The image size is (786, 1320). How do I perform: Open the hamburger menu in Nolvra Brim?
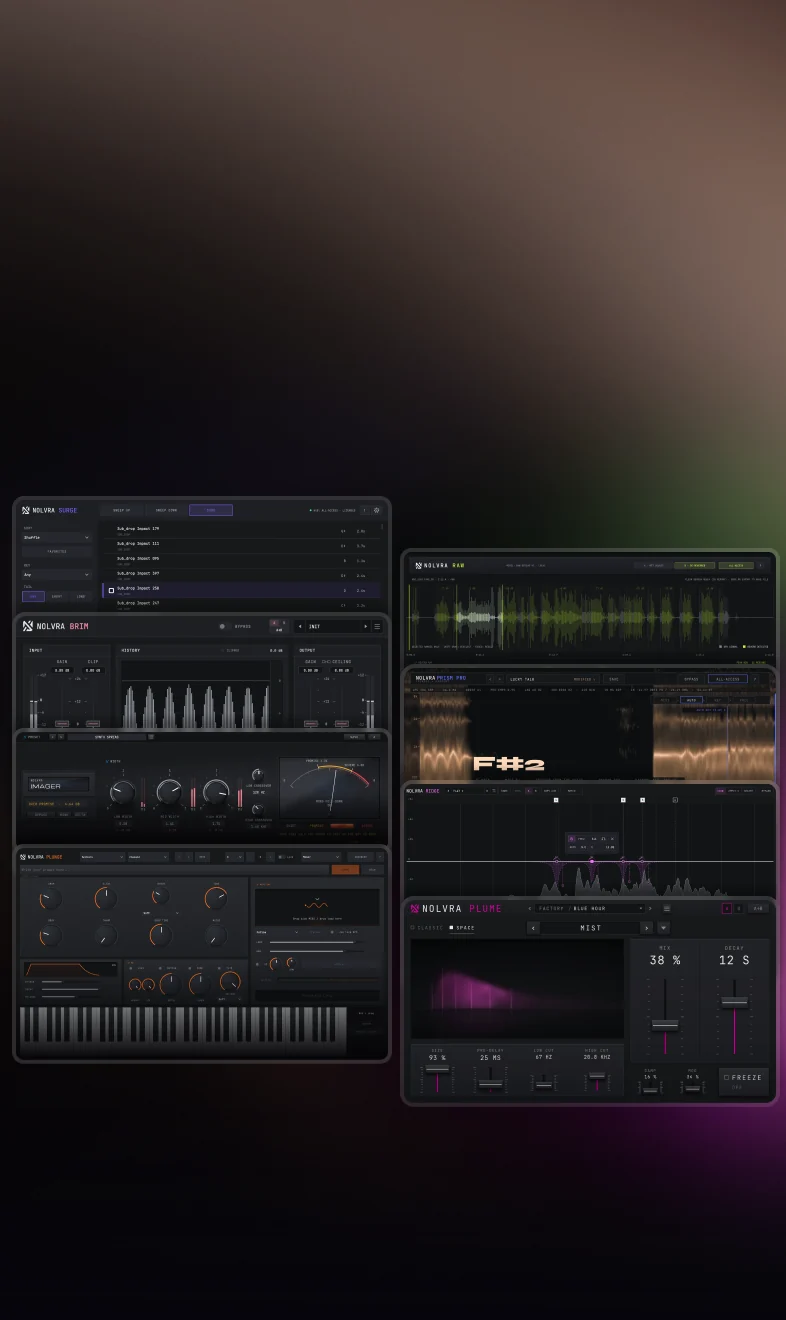[377, 626]
